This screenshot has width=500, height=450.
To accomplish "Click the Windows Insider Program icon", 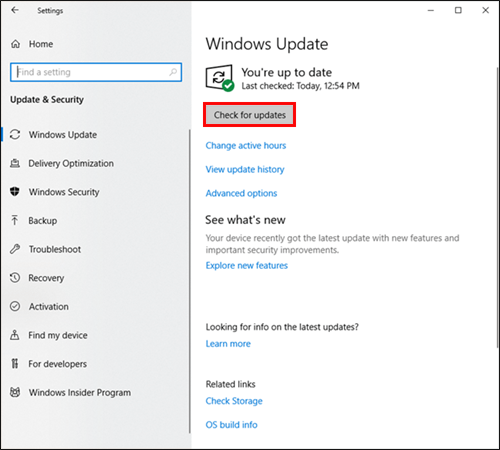I will pos(15,392).
